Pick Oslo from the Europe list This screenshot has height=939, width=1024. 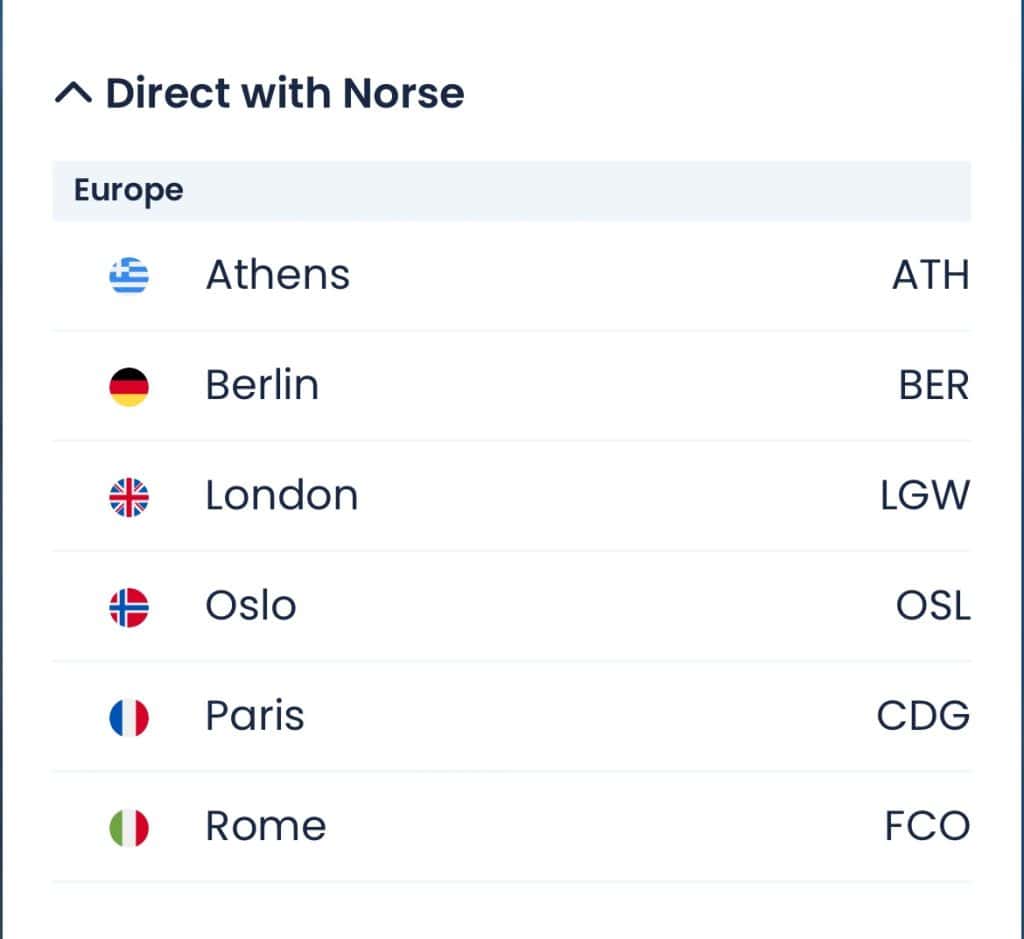pyautogui.click(x=251, y=606)
